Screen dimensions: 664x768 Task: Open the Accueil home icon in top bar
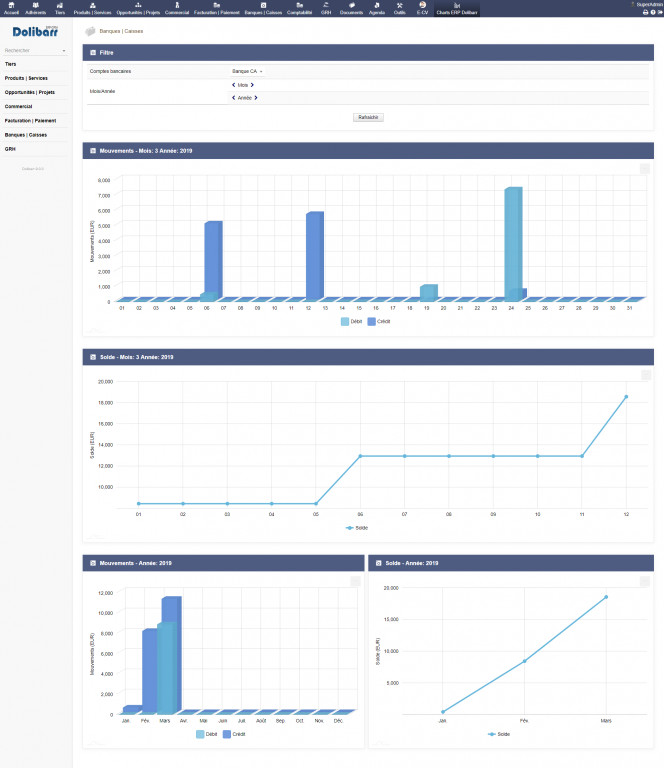click(11, 8)
